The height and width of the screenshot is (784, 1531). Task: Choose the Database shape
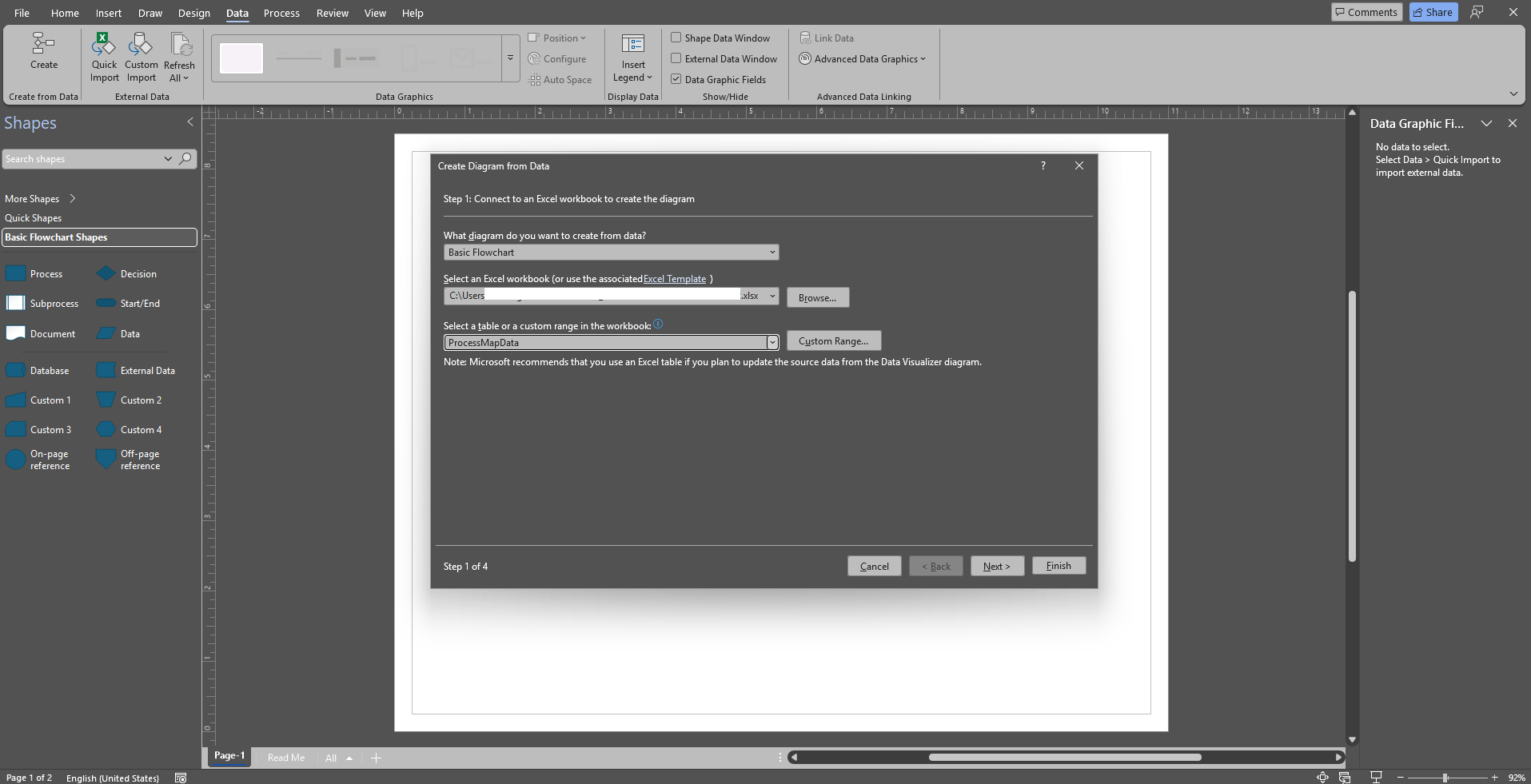(38, 370)
